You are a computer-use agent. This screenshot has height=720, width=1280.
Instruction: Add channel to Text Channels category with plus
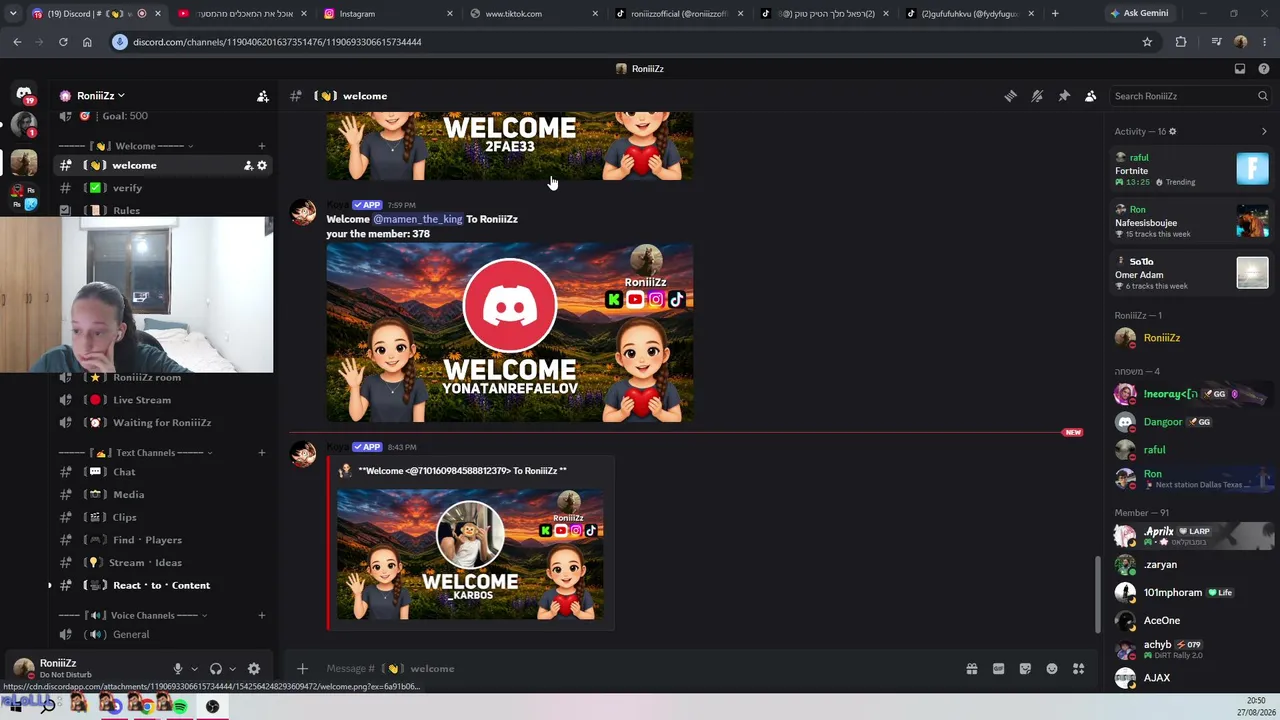(262, 453)
